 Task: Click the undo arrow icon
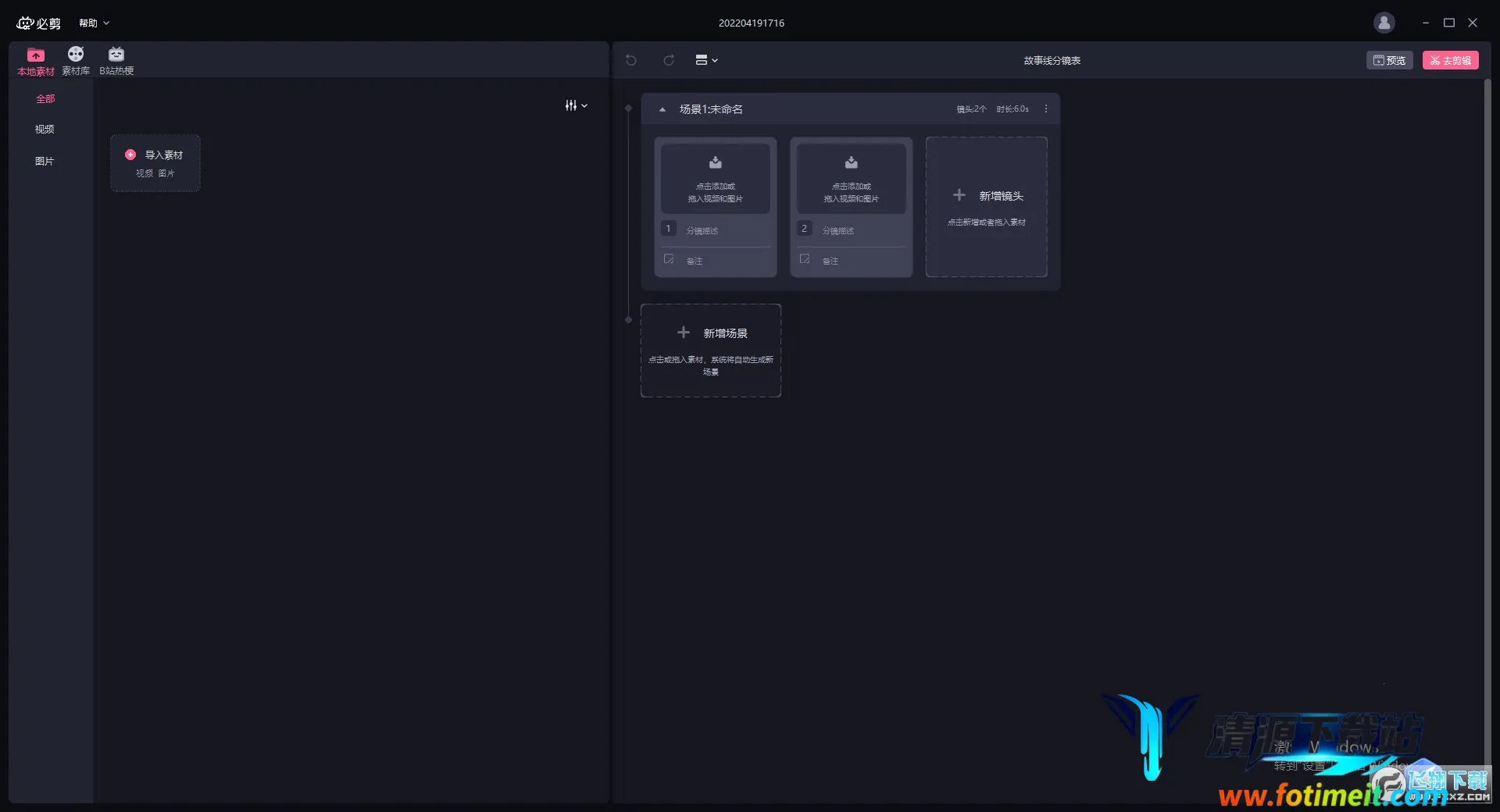click(x=631, y=60)
